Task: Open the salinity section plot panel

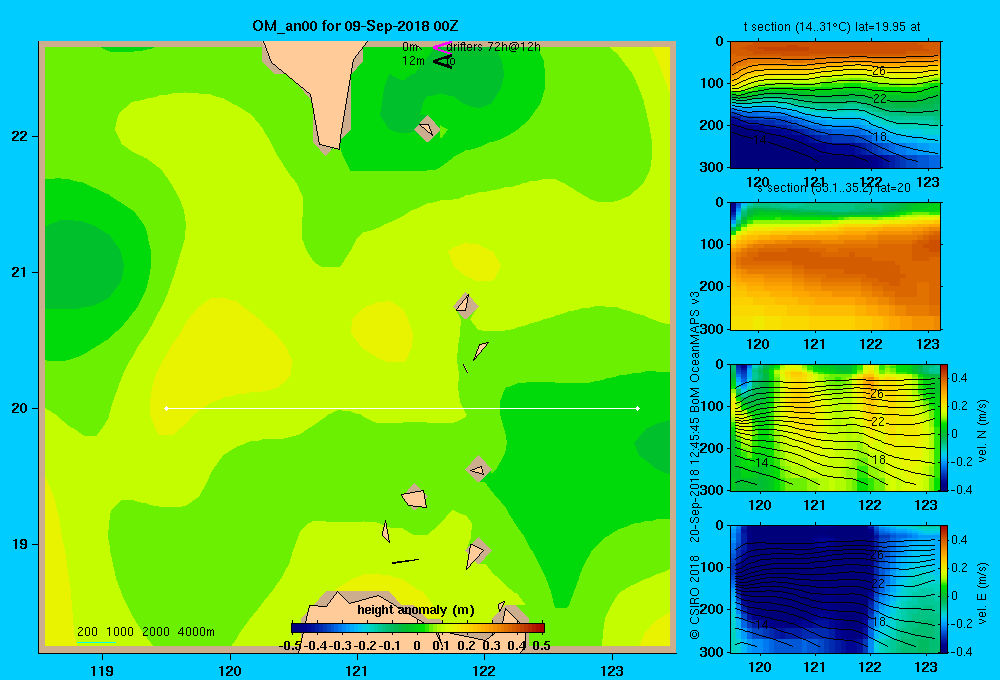Action: [835, 266]
